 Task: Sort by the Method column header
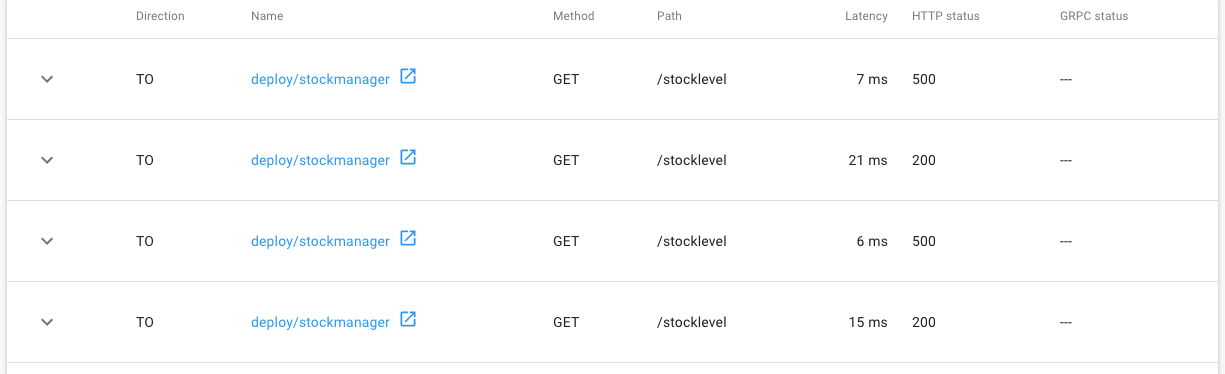pyautogui.click(x=574, y=16)
